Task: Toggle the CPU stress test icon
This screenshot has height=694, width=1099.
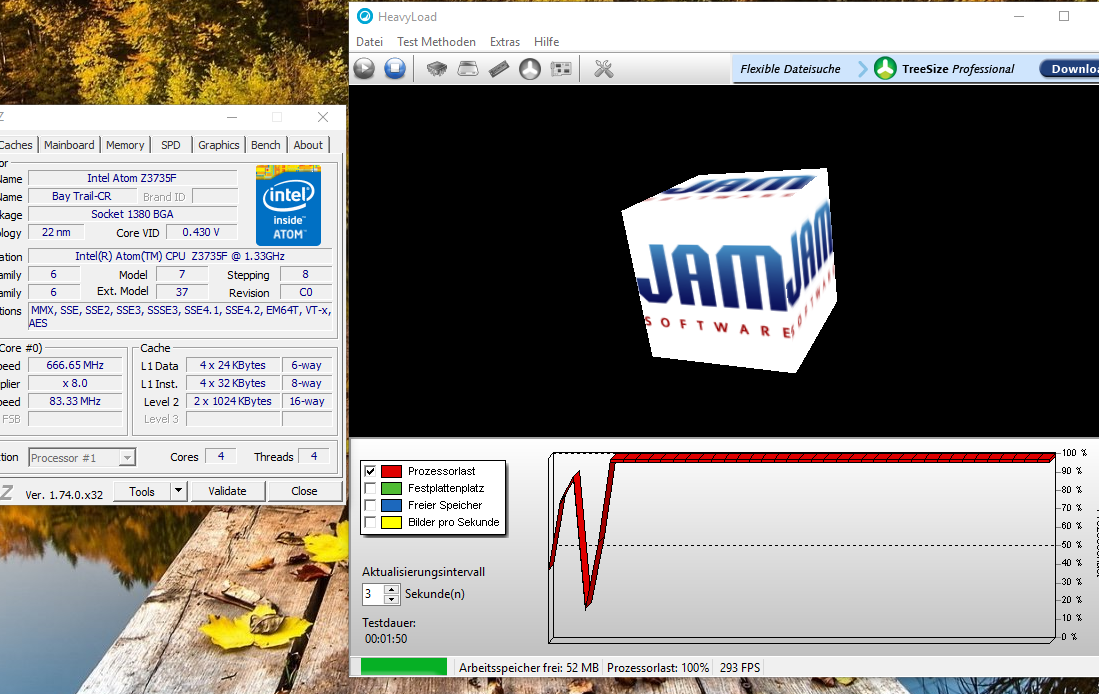Action: point(437,69)
